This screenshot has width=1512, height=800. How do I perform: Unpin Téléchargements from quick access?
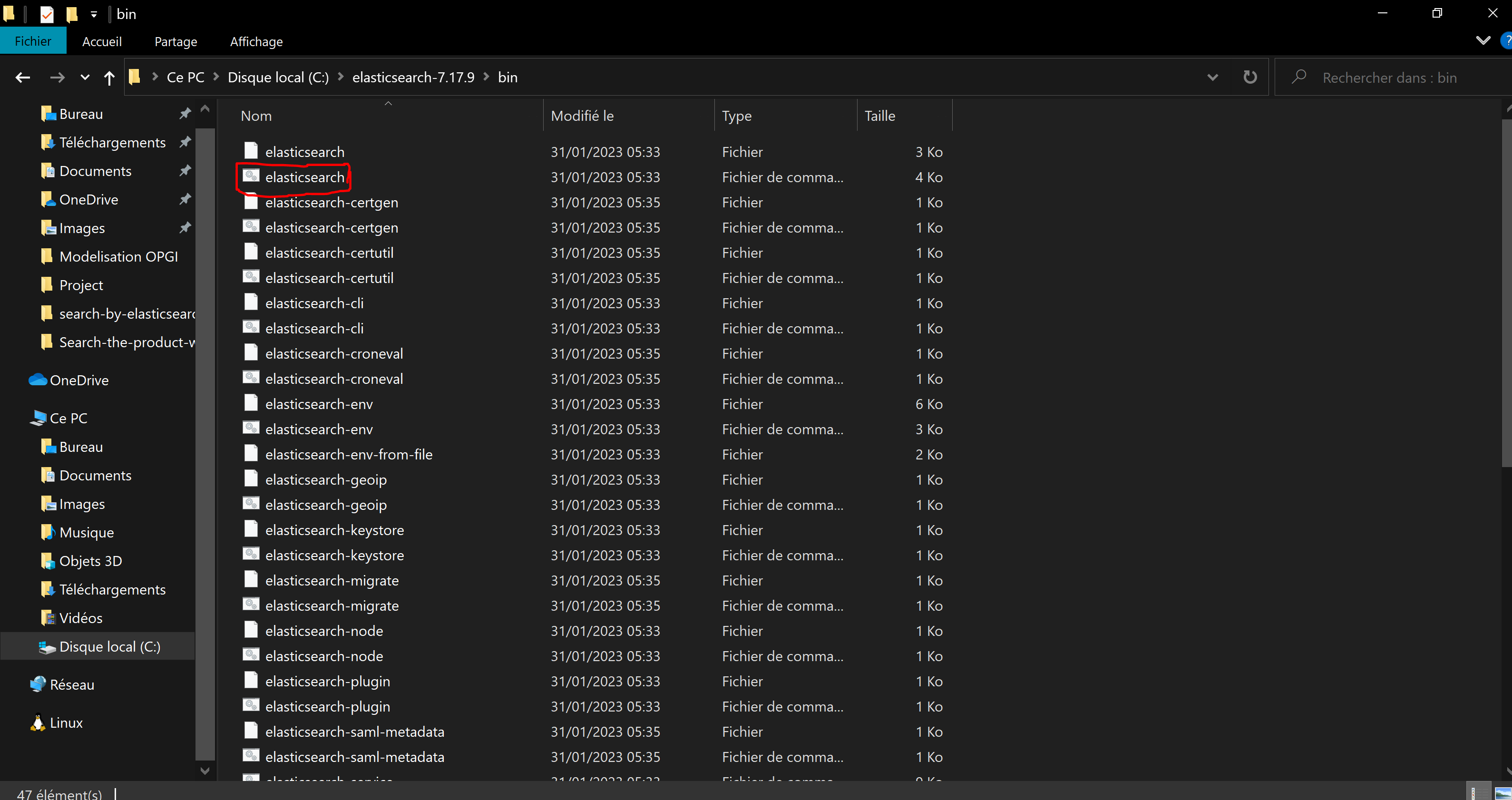[x=185, y=142]
